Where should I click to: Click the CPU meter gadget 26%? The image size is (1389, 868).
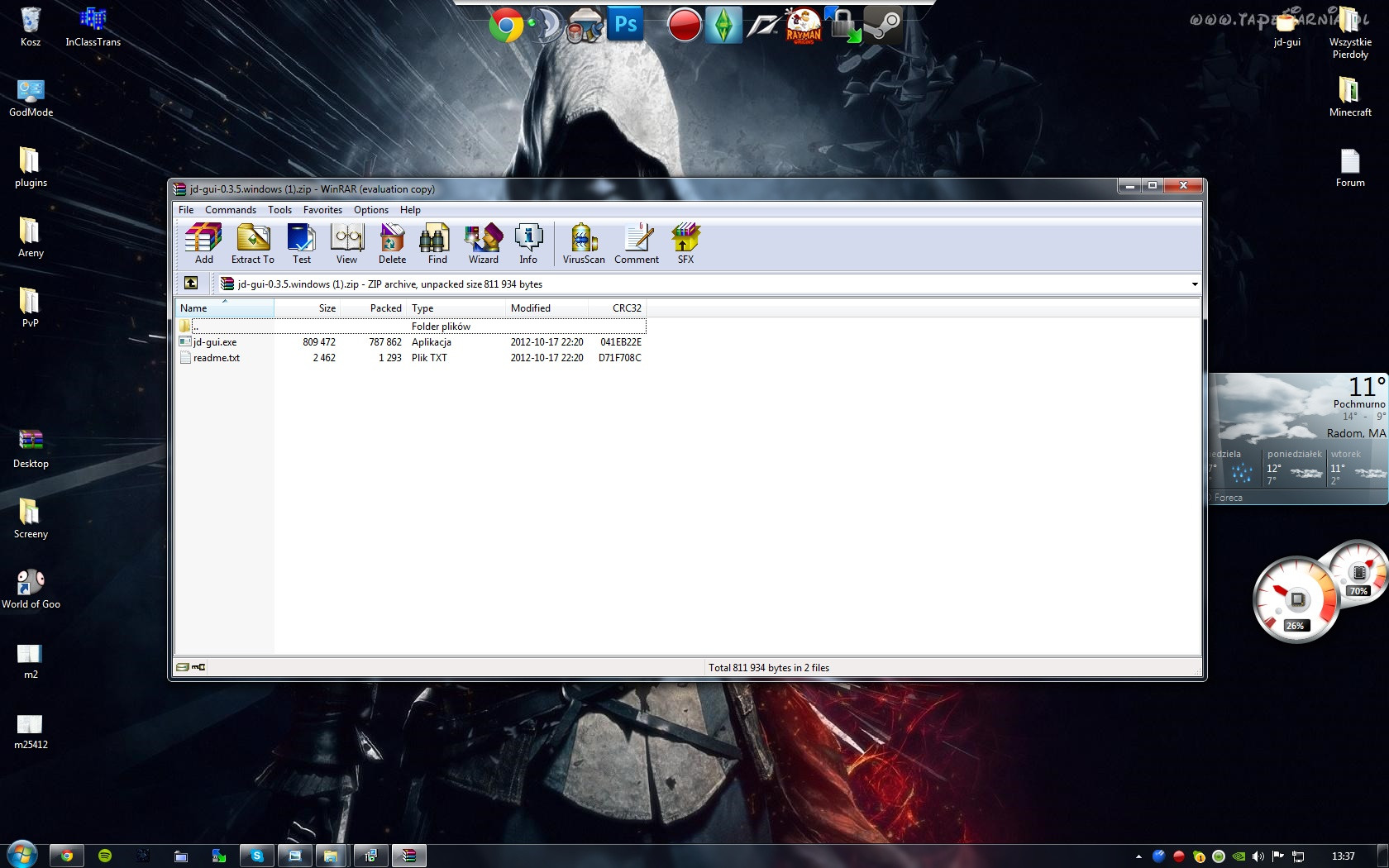(x=1296, y=600)
